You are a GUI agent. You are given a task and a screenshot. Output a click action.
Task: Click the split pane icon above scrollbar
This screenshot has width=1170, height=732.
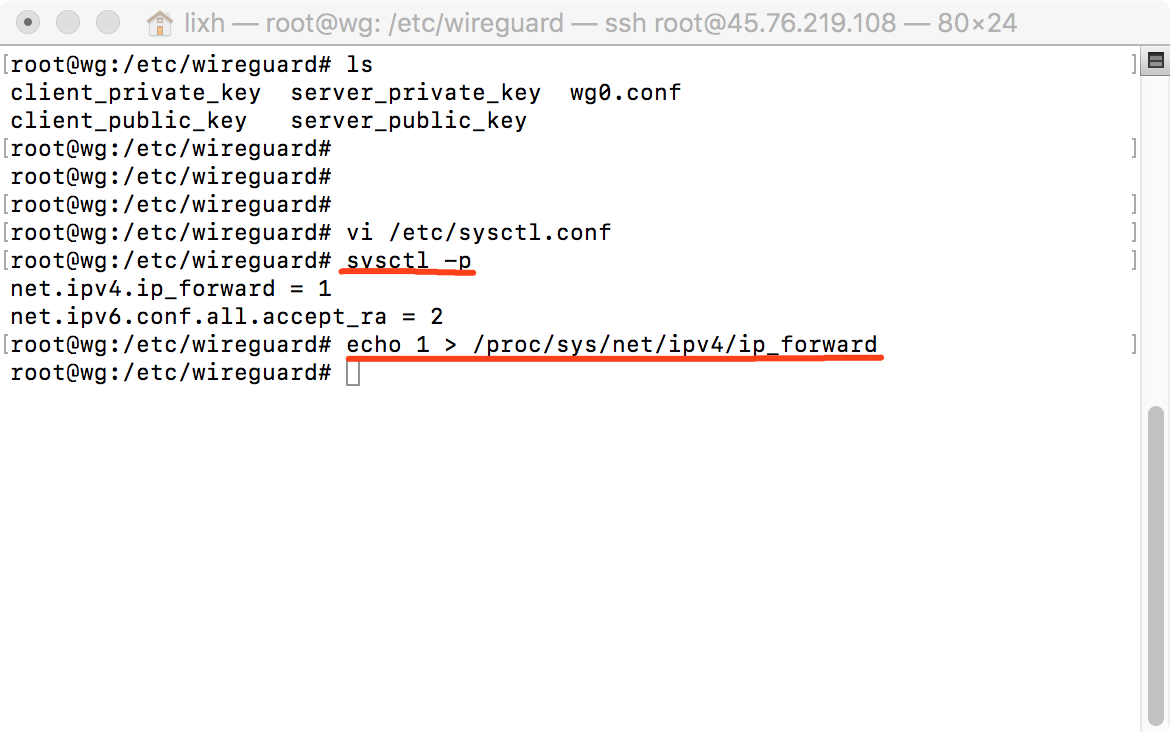tap(1156, 61)
